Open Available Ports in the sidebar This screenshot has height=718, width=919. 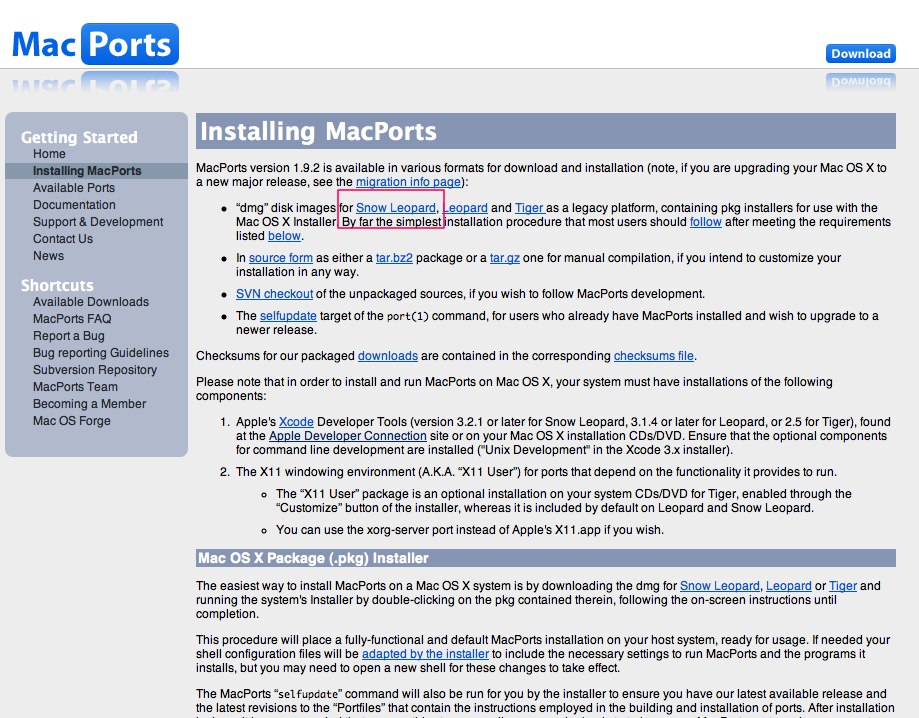(74, 188)
